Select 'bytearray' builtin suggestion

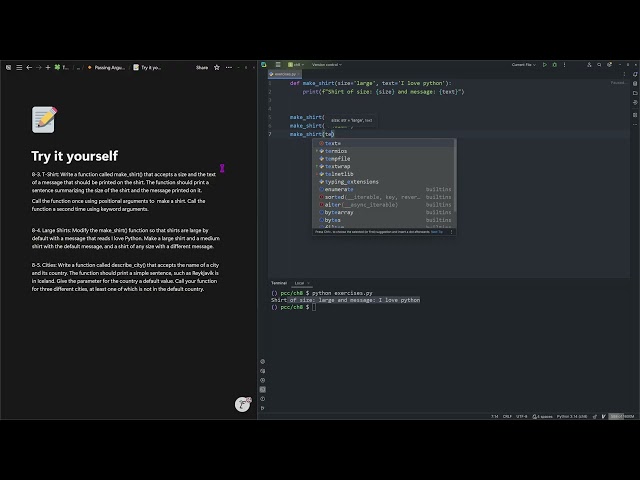click(384, 212)
